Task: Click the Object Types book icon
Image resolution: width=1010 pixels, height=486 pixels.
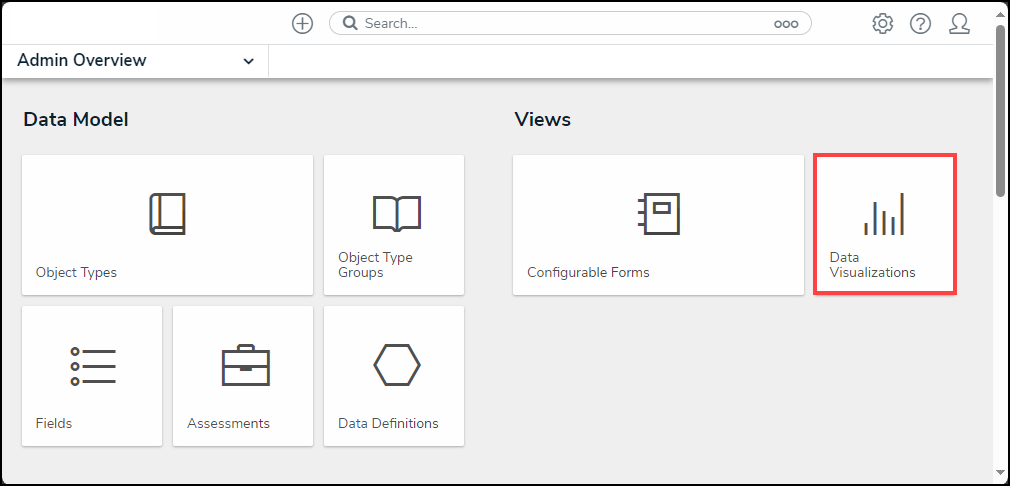Action: [167, 214]
